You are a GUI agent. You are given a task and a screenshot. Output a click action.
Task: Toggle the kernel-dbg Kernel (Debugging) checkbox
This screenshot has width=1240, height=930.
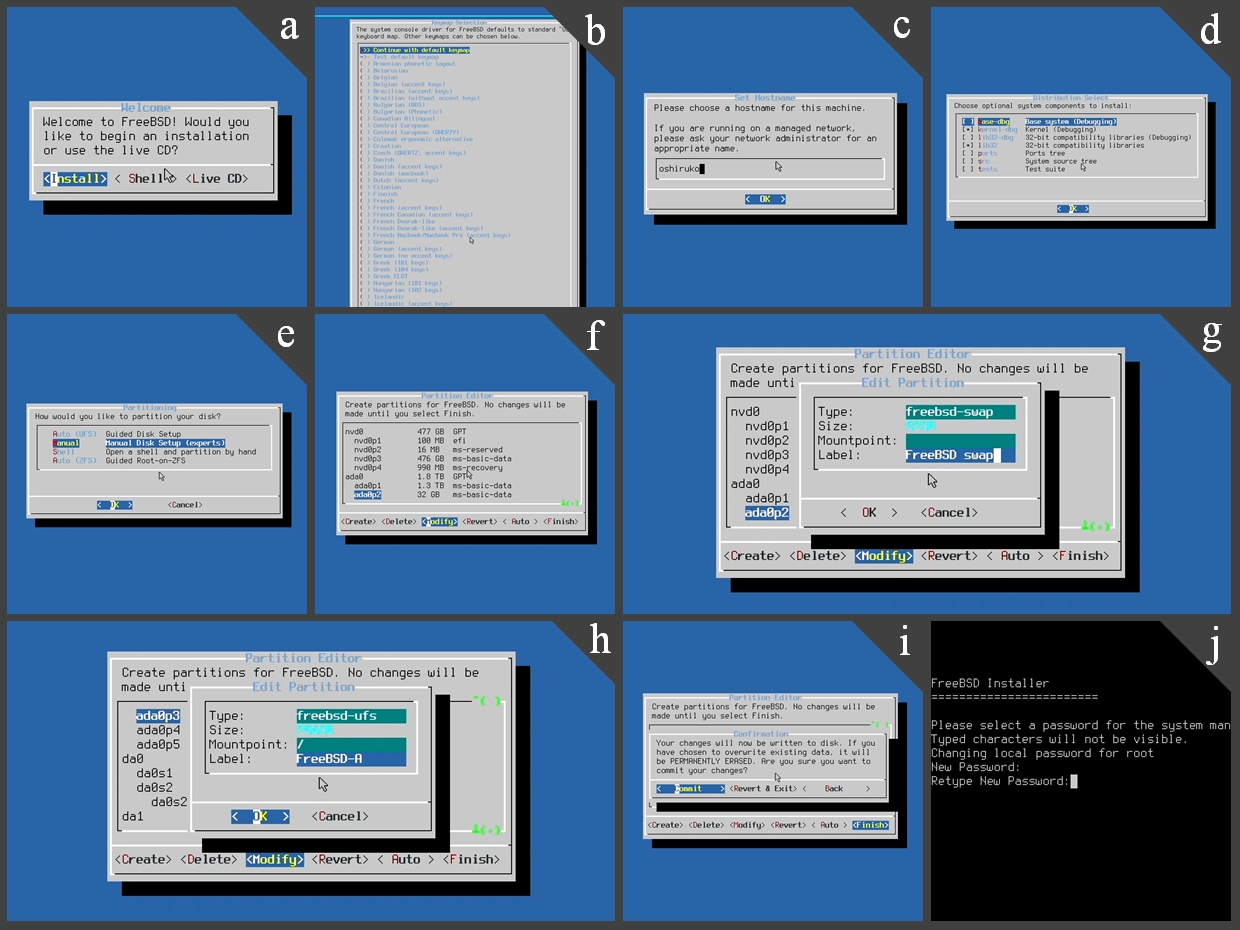click(968, 129)
